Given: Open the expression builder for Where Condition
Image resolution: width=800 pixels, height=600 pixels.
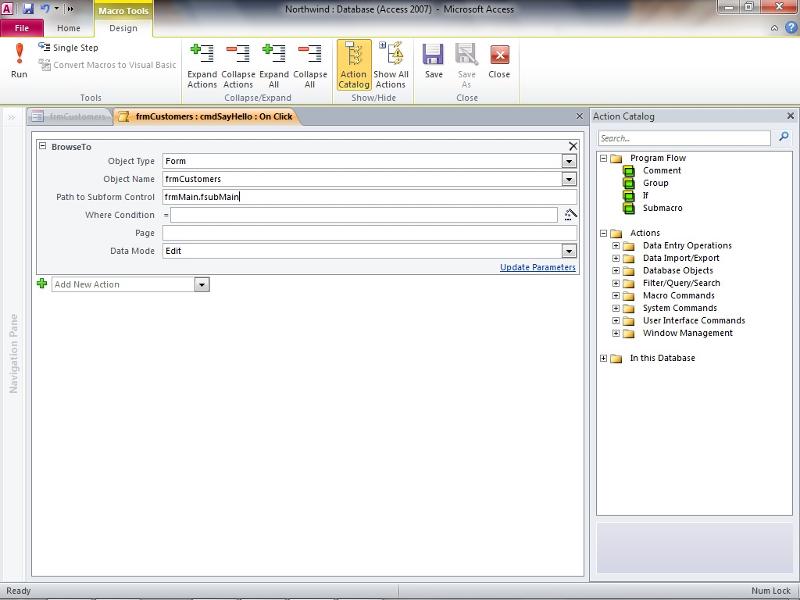Looking at the screenshot, I should pos(570,215).
